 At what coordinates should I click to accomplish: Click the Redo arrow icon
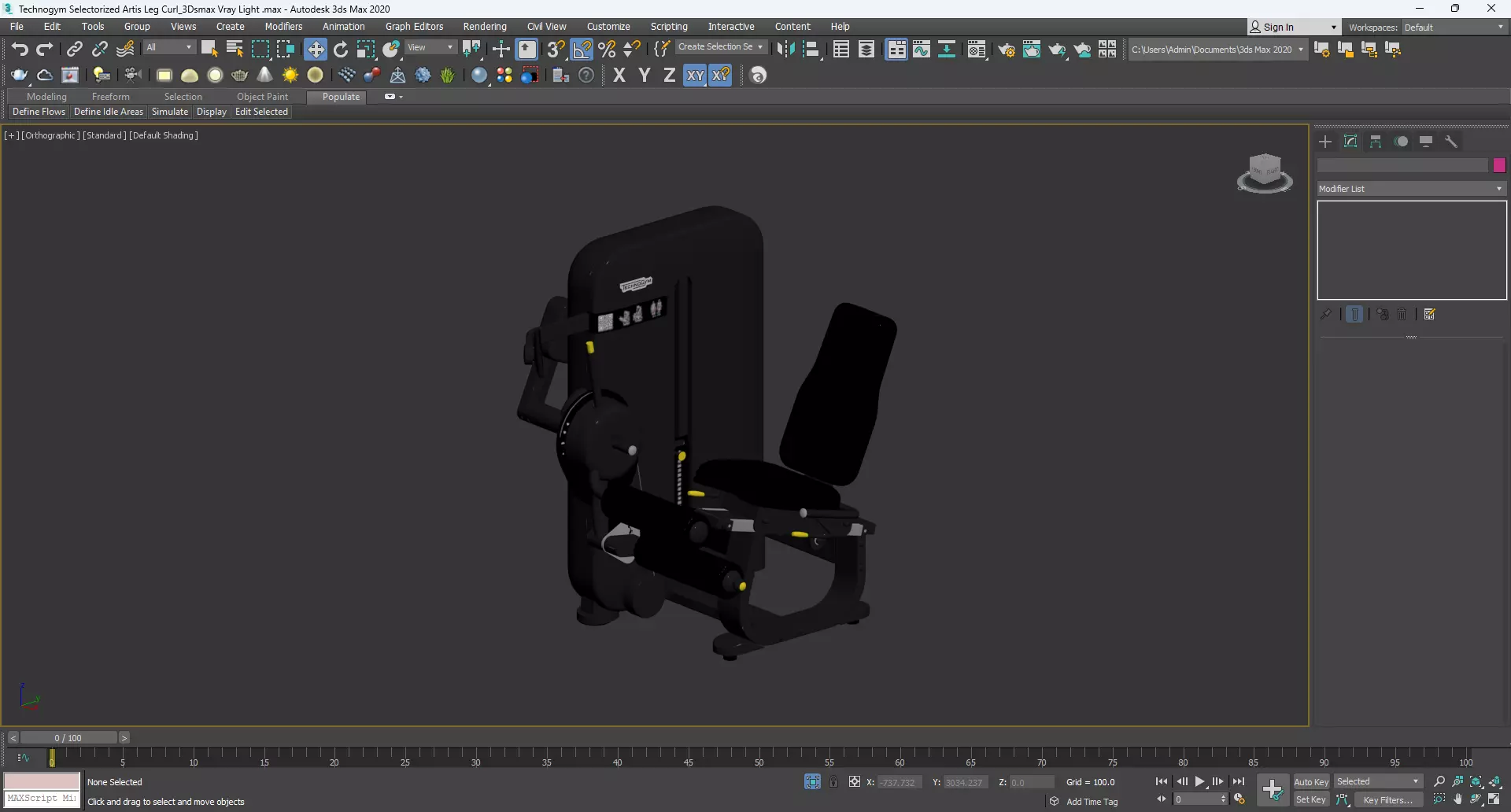(x=45, y=49)
